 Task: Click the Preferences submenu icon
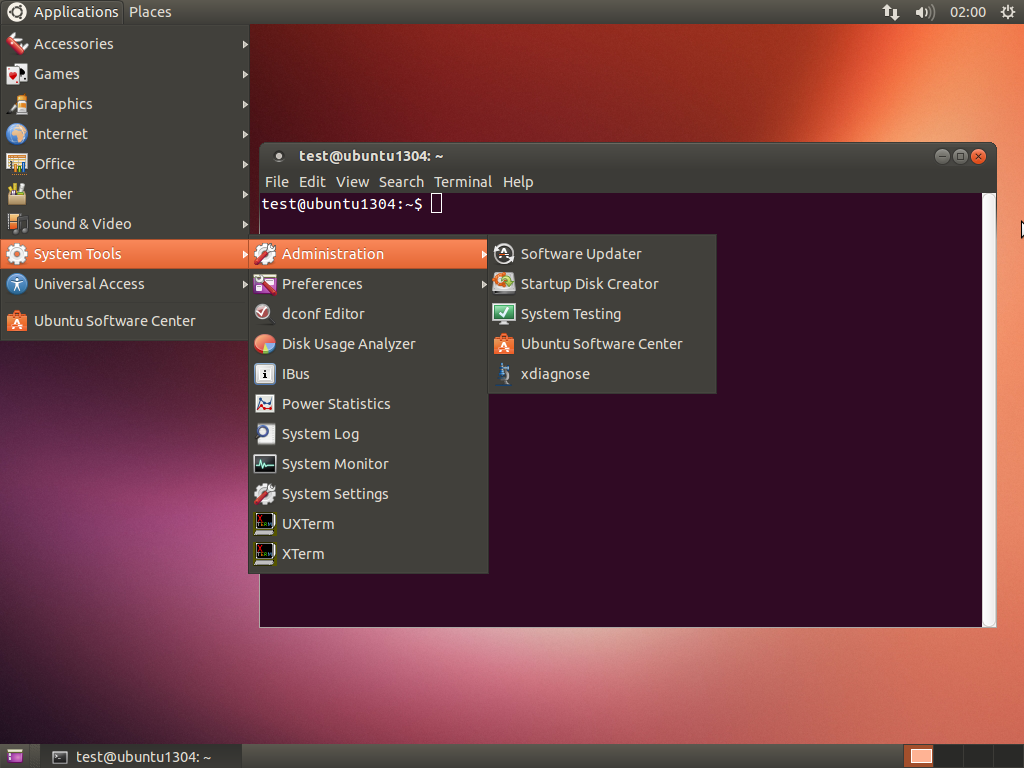264,284
